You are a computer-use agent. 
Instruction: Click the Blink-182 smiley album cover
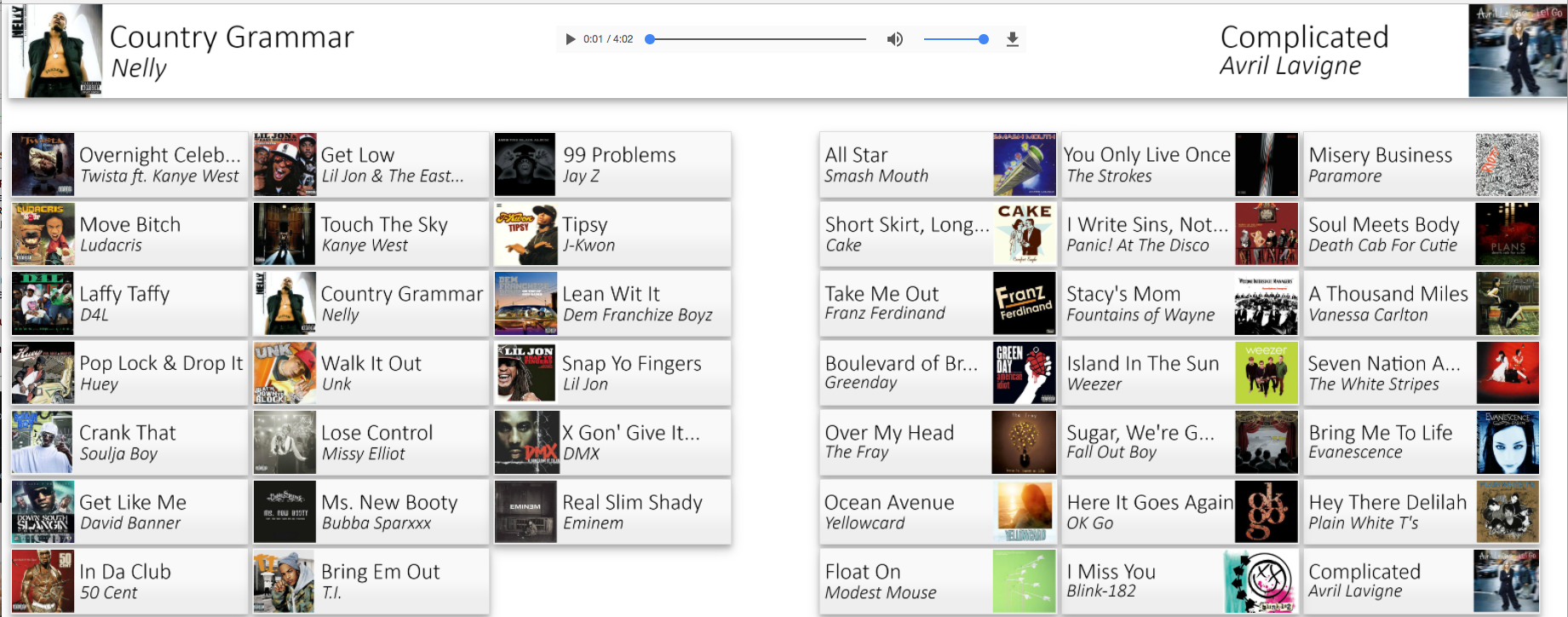point(1266,581)
